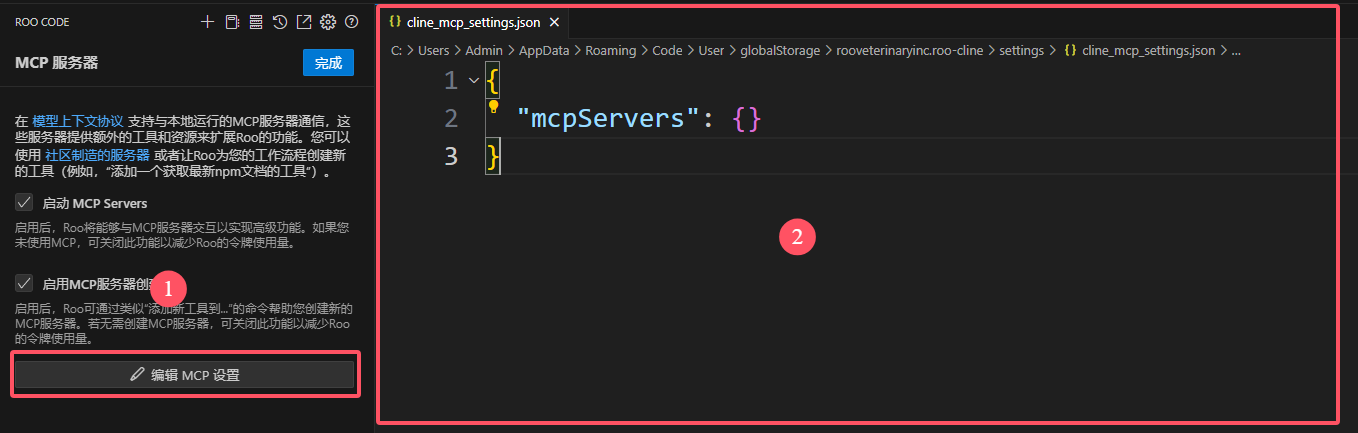Select the cline_mcp_settings.json breadcrumb file item

tap(1138, 50)
